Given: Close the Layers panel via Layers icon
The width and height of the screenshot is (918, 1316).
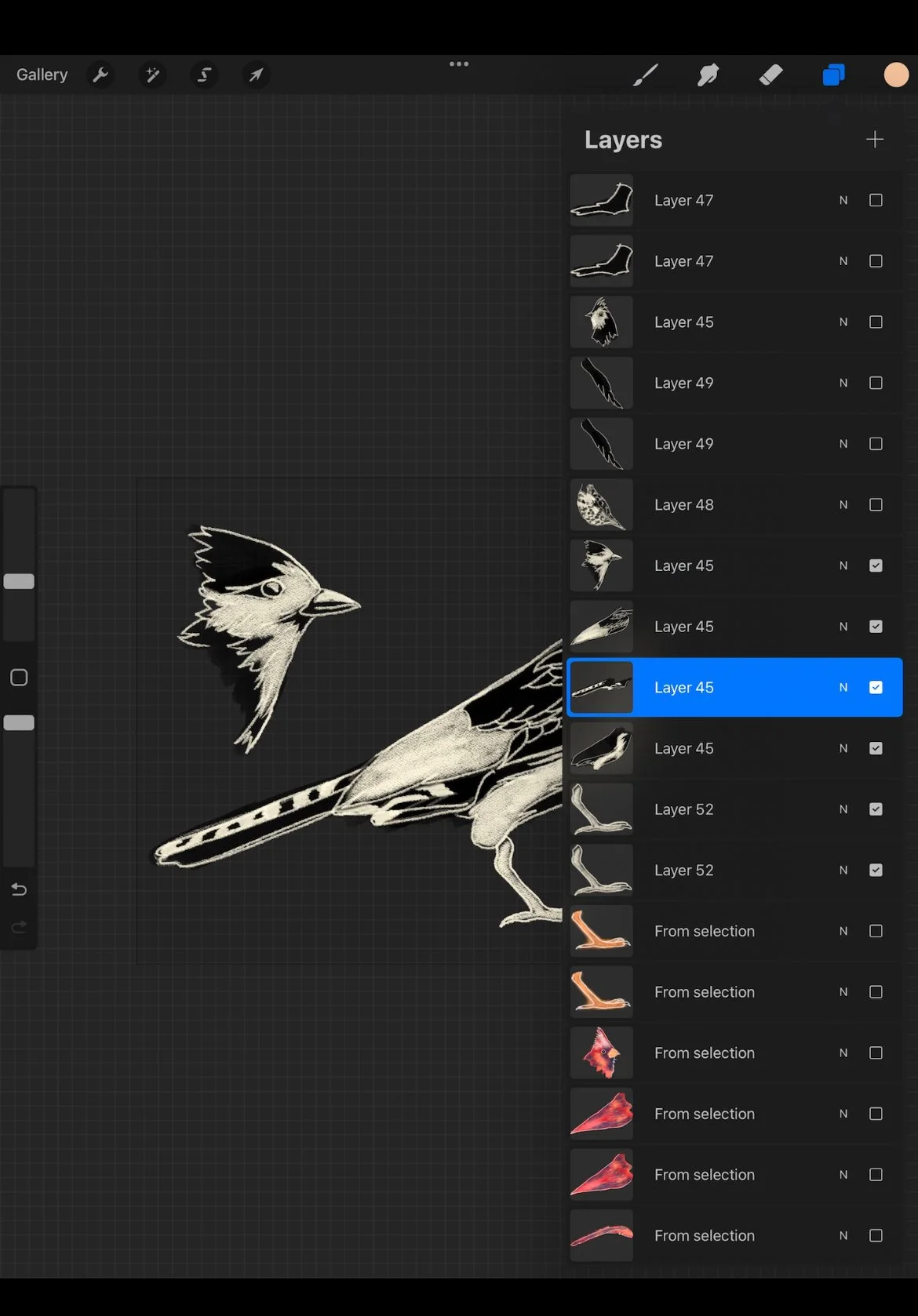Looking at the screenshot, I should 833,75.
